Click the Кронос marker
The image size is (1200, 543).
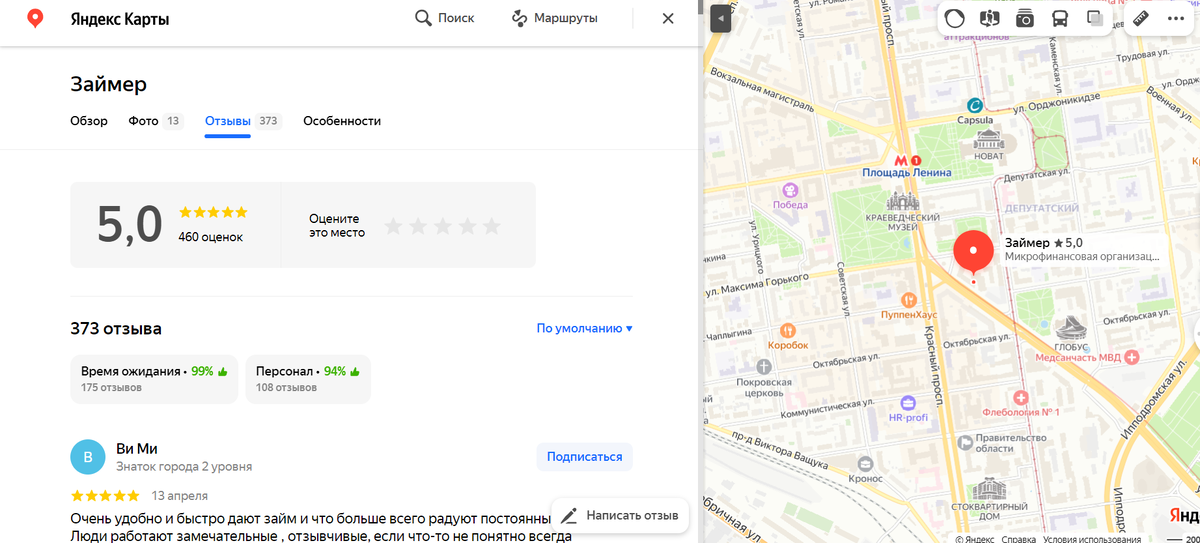pos(865,464)
